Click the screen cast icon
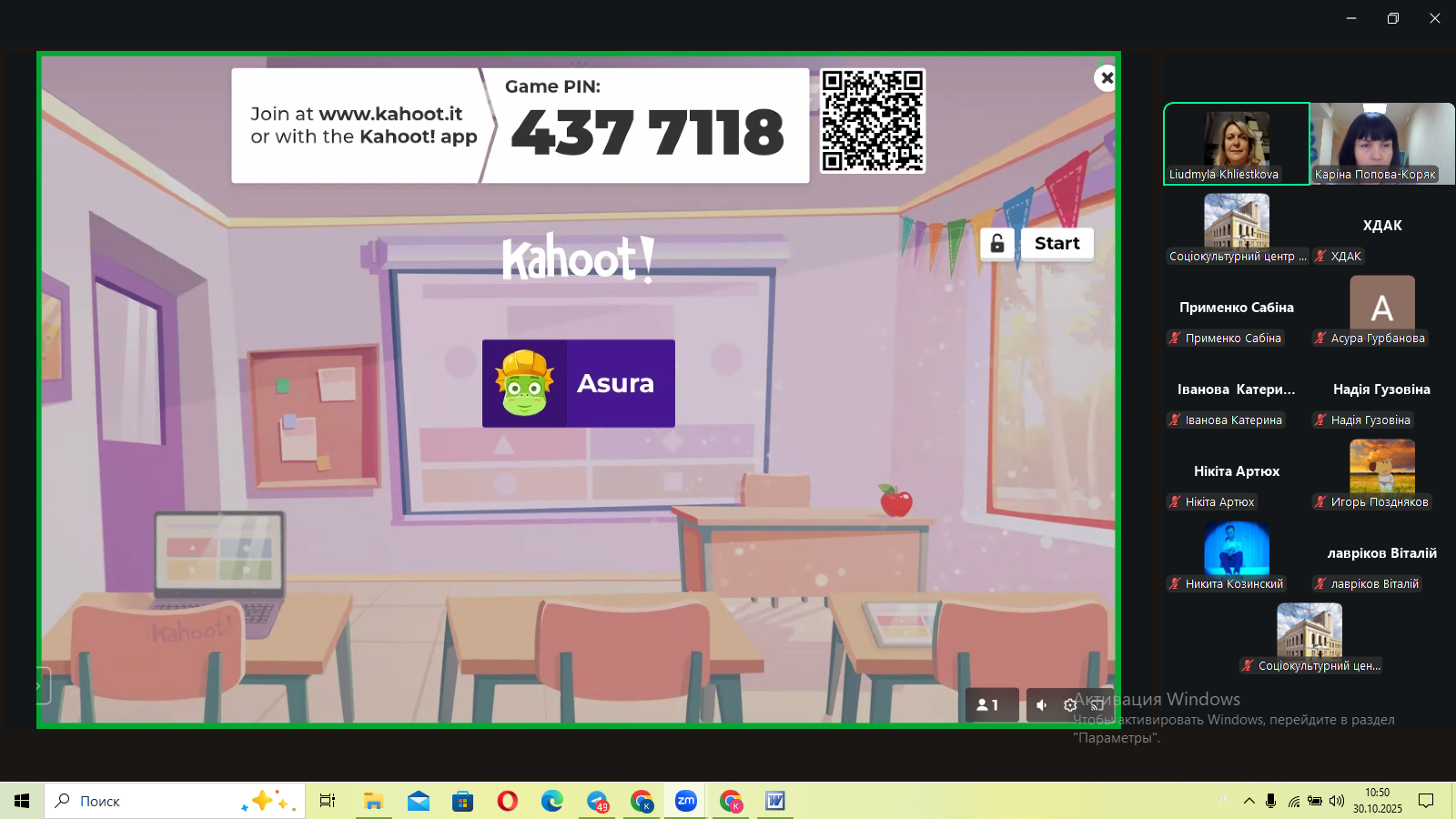1456x819 pixels. [1097, 705]
